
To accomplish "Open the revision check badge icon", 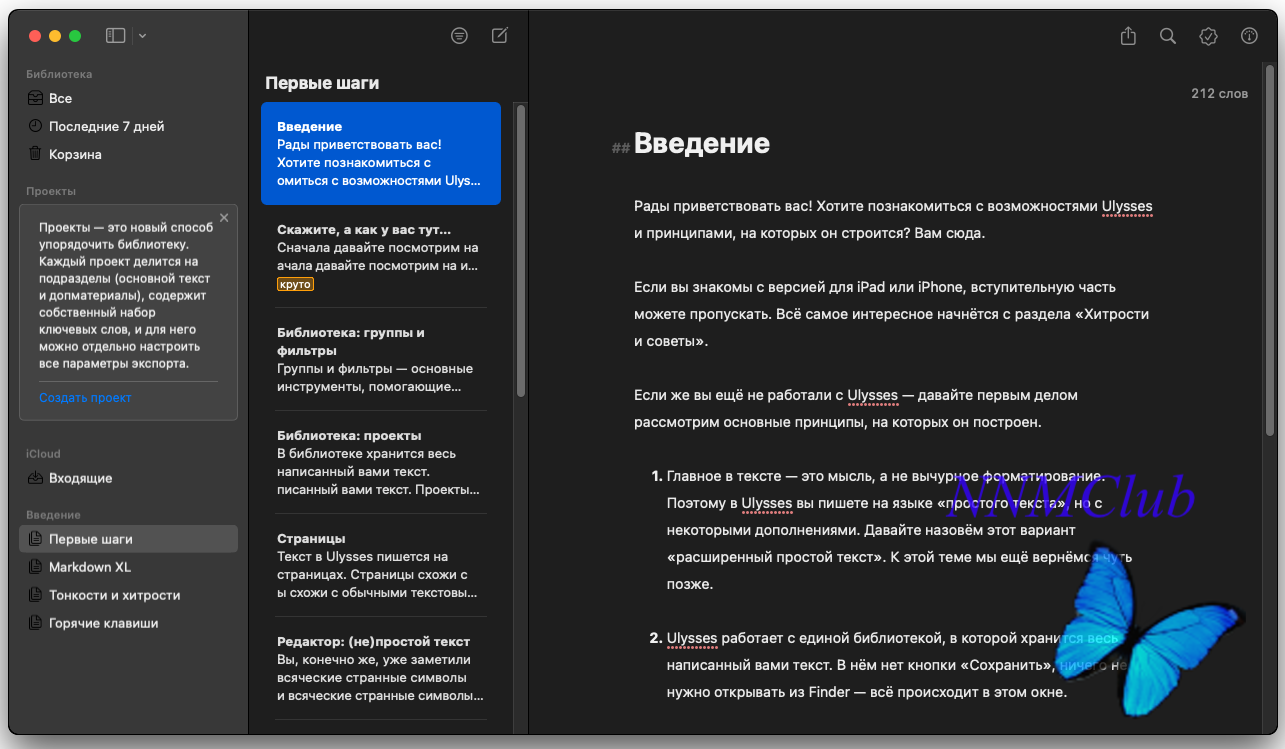I will (1208, 36).
